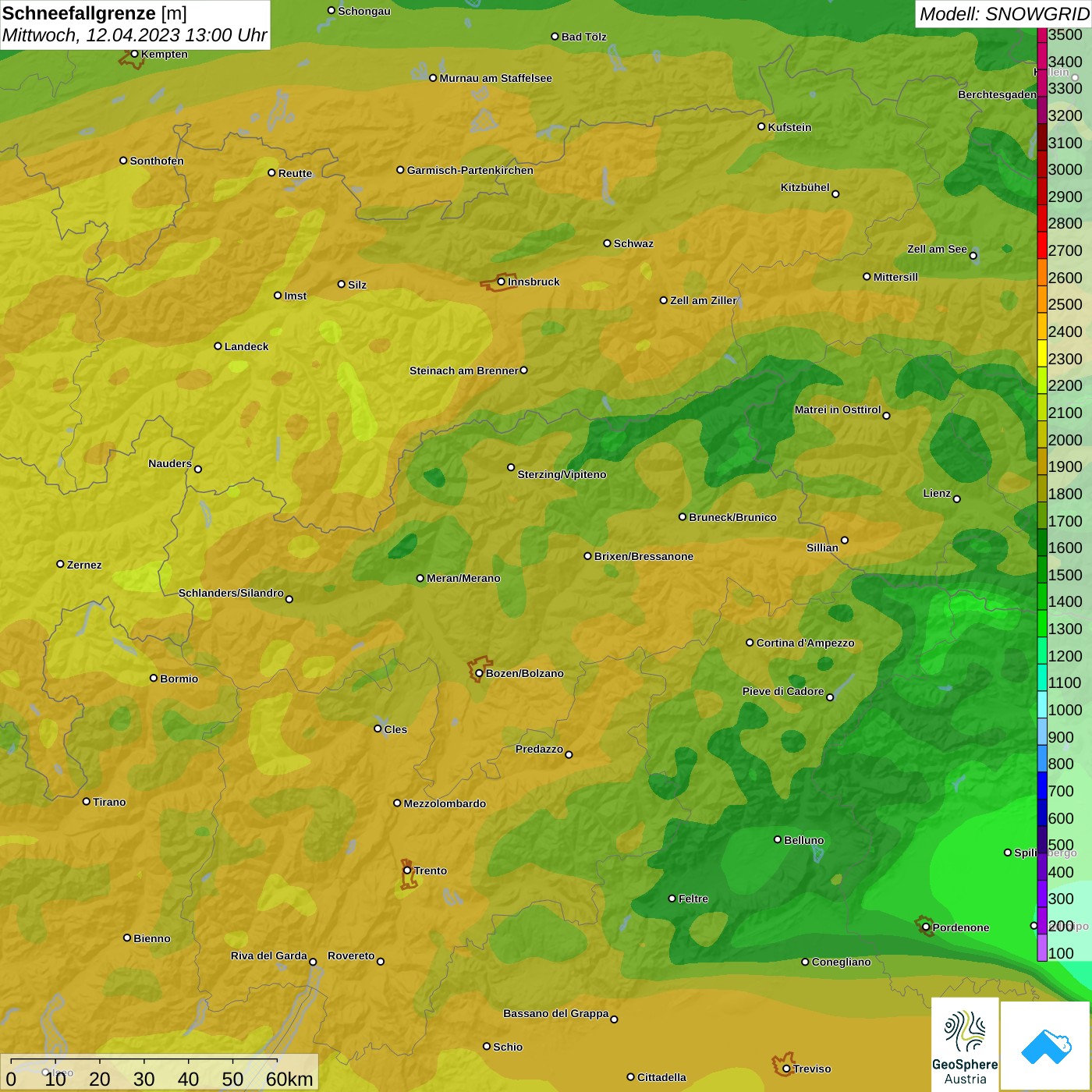The image size is (1092, 1092).
Task: Click the Schlanders/Silandro label
Action: [x=231, y=593]
